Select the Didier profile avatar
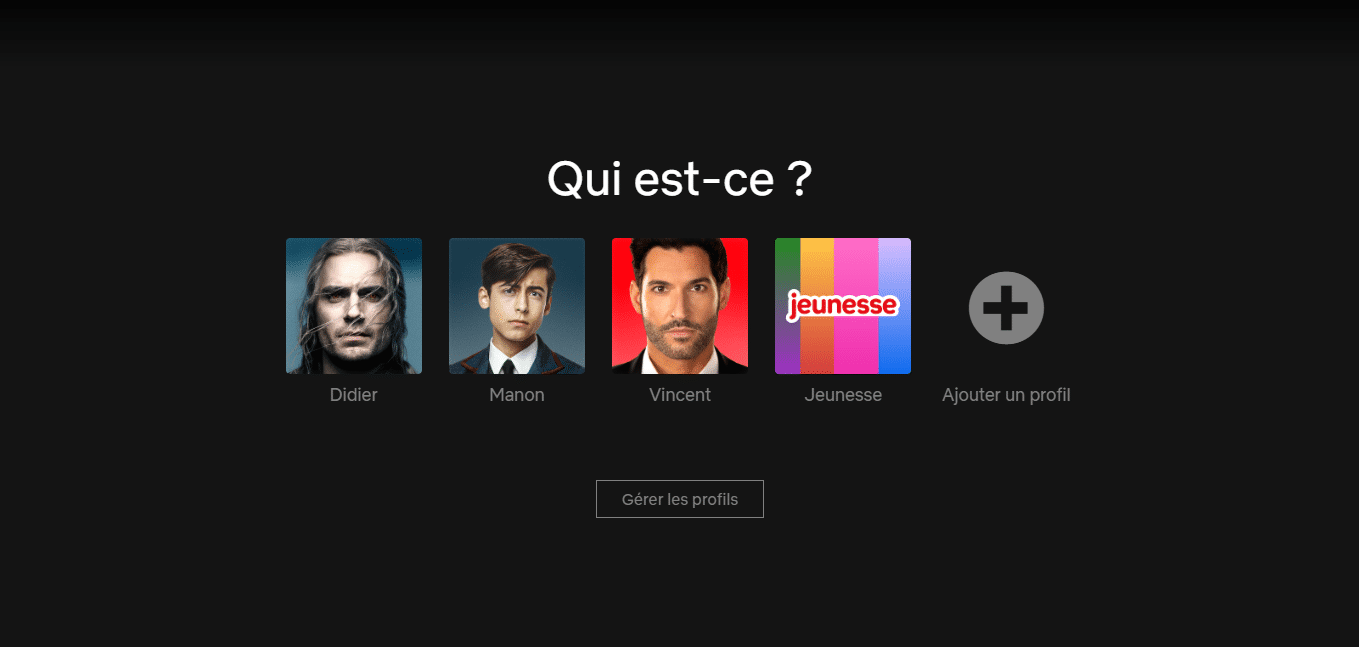Image resolution: width=1359 pixels, height=647 pixels. pyautogui.click(x=354, y=306)
